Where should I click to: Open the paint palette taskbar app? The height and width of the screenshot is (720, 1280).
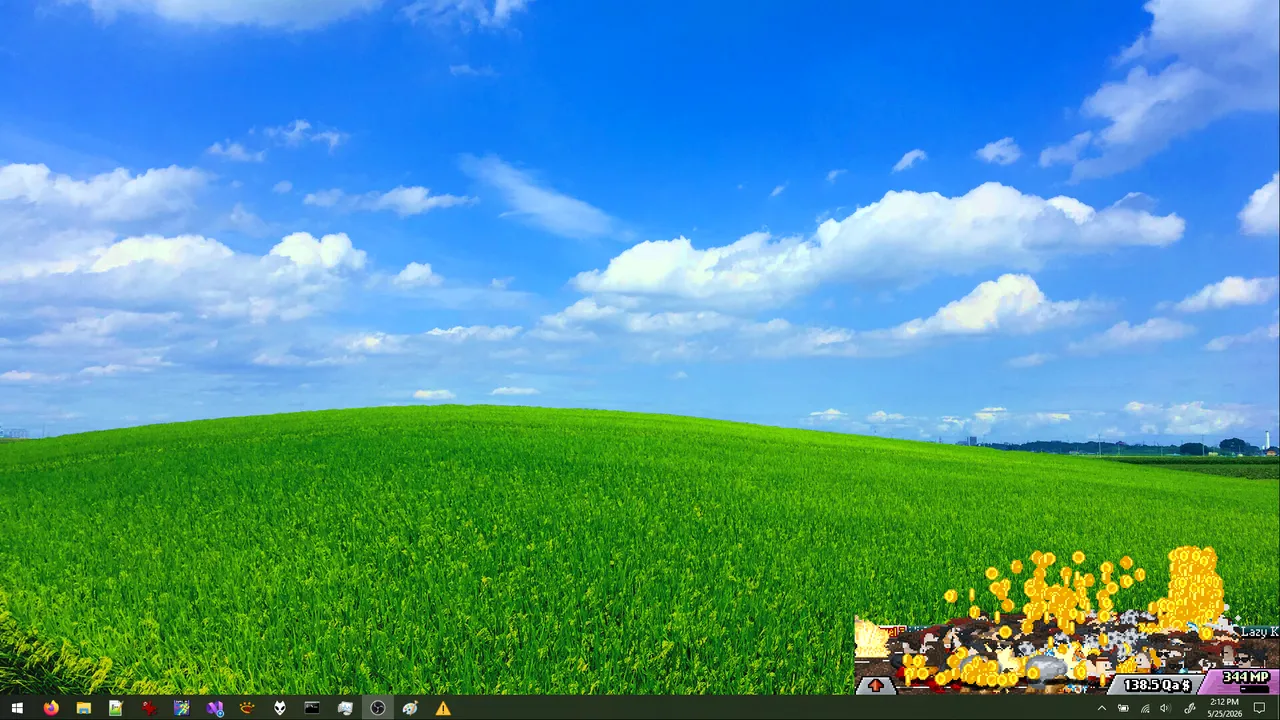pyautogui.click(x=410, y=708)
